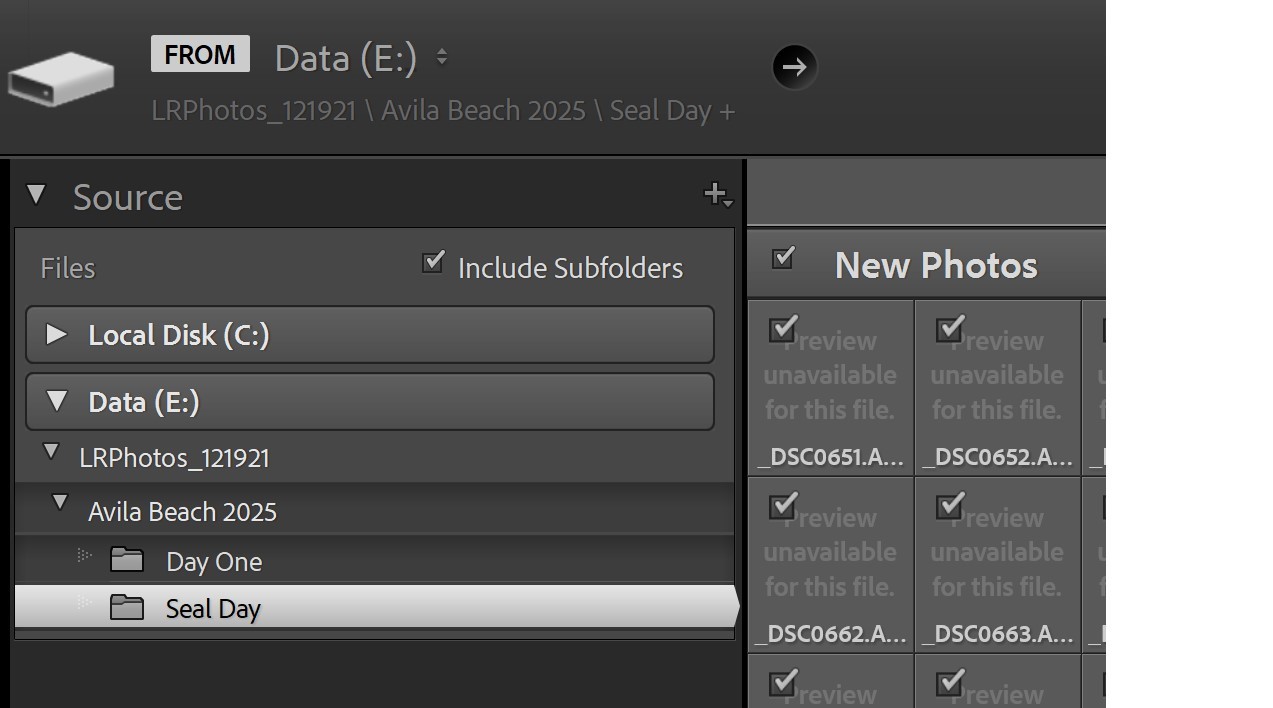1273x708 pixels.
Task: Open the Data (E:) source dropdown at top
Action: click(x=361, y=58)
